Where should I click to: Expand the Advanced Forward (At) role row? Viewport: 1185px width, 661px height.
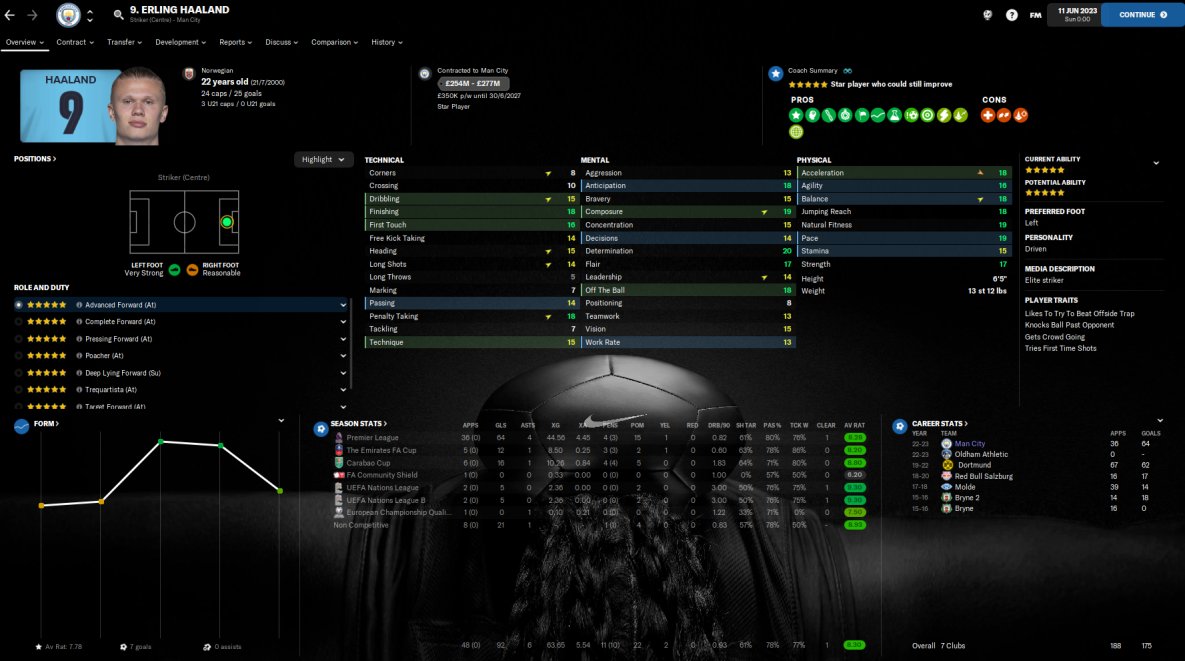343,305
